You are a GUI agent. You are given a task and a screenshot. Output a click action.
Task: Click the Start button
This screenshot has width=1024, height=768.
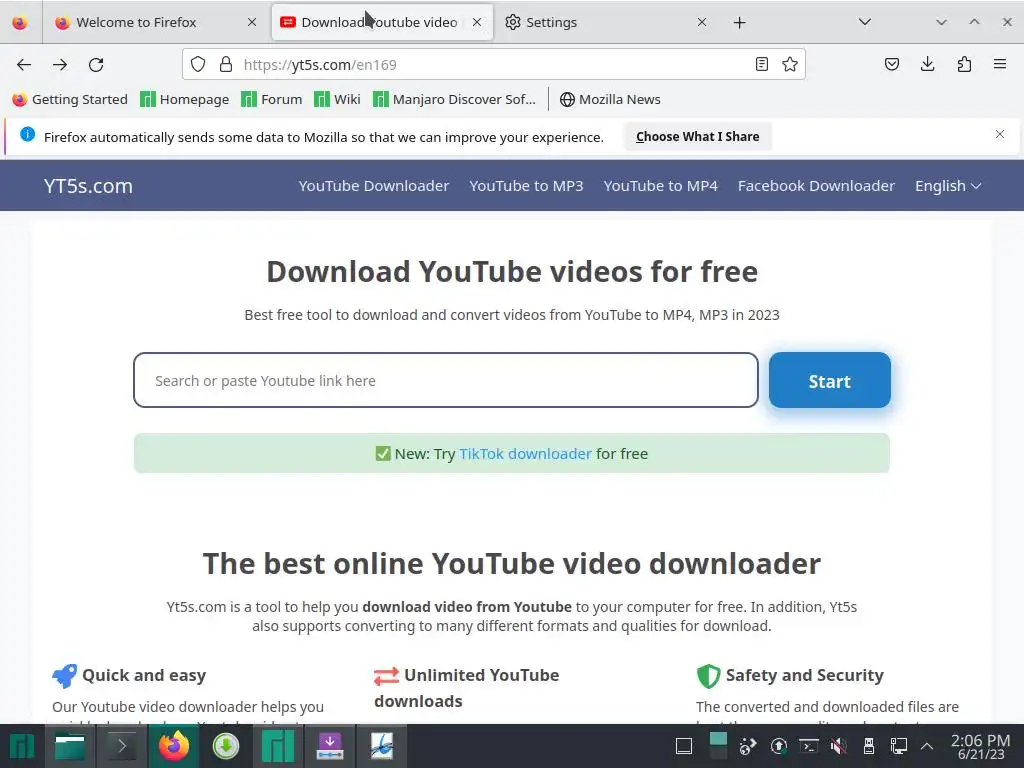point(829,381)
